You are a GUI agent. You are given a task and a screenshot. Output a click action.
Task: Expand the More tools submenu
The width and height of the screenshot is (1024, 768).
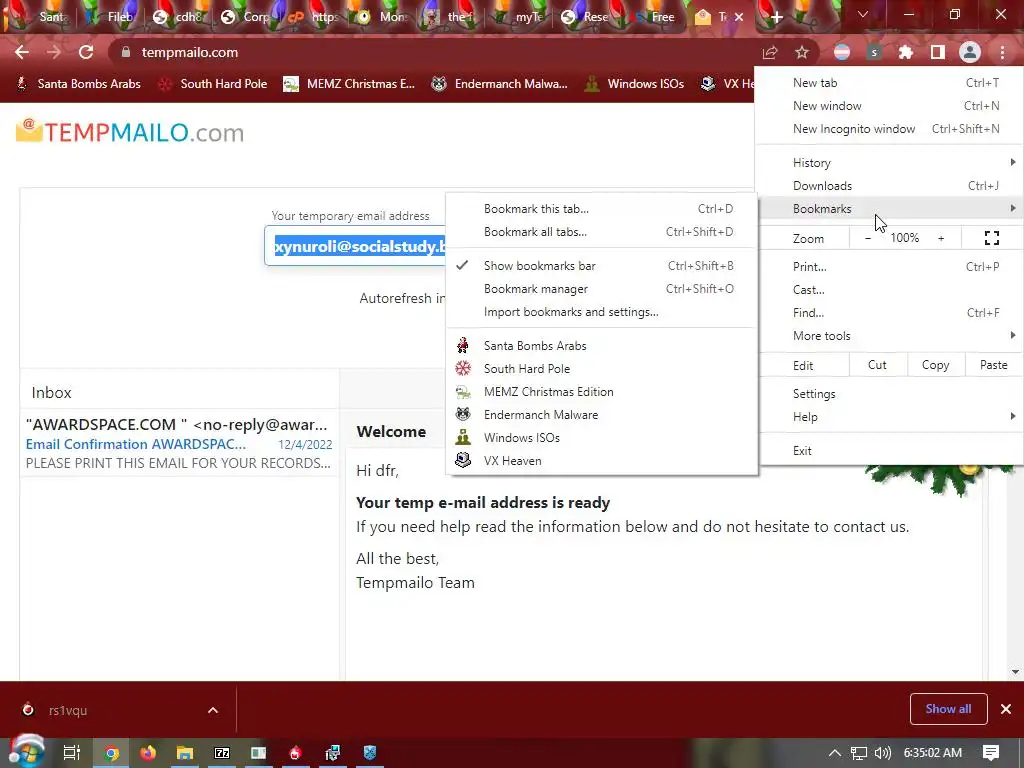click(x=889, y=336)
